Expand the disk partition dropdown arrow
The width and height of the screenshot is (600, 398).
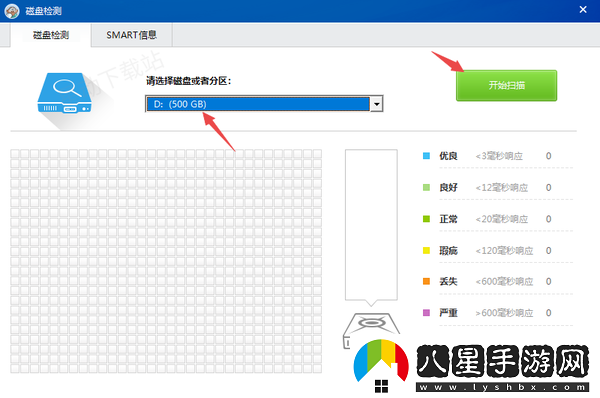tap(377, 104)
